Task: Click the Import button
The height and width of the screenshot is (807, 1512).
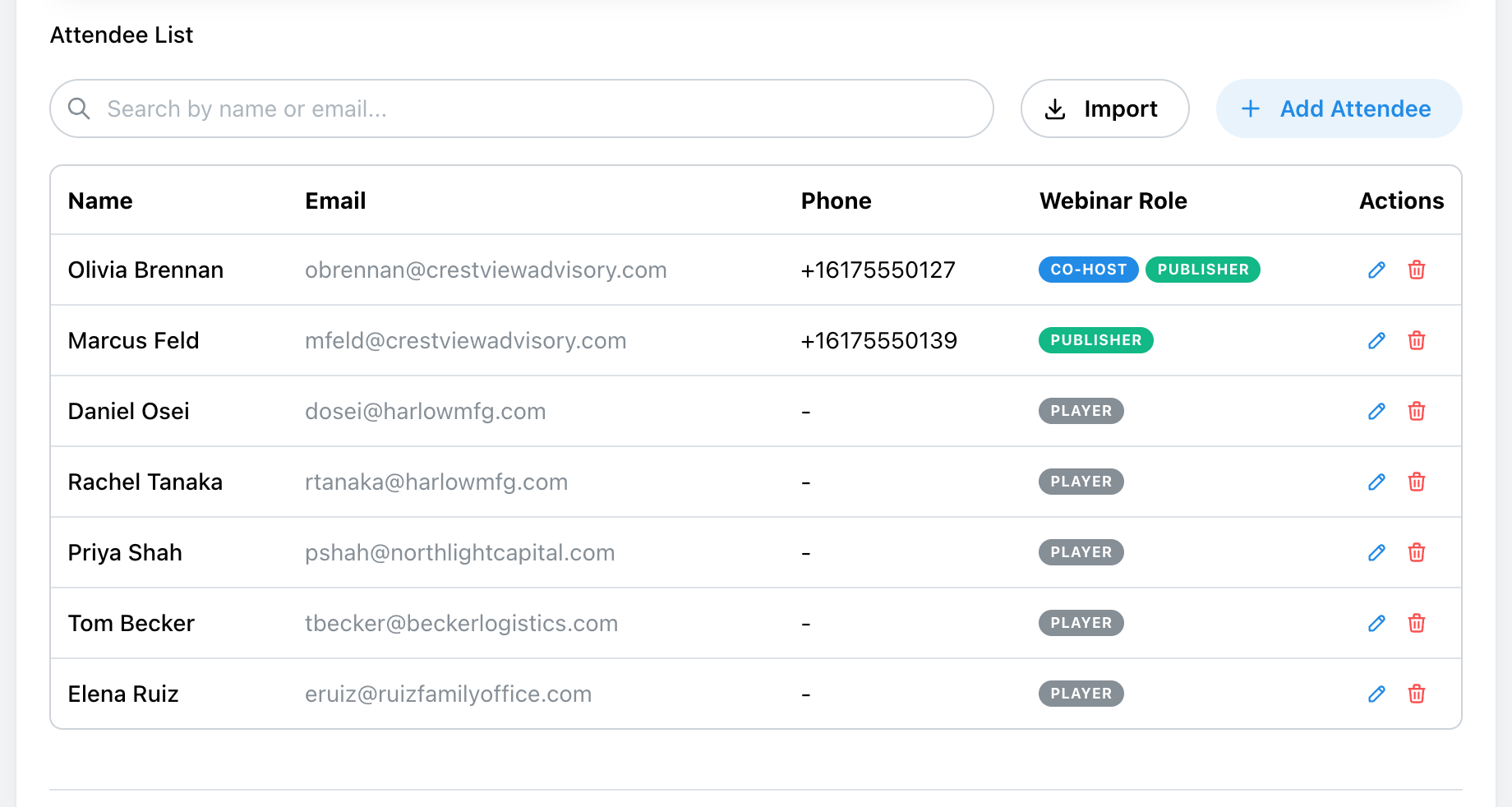Action: [x=1104, y=108]
